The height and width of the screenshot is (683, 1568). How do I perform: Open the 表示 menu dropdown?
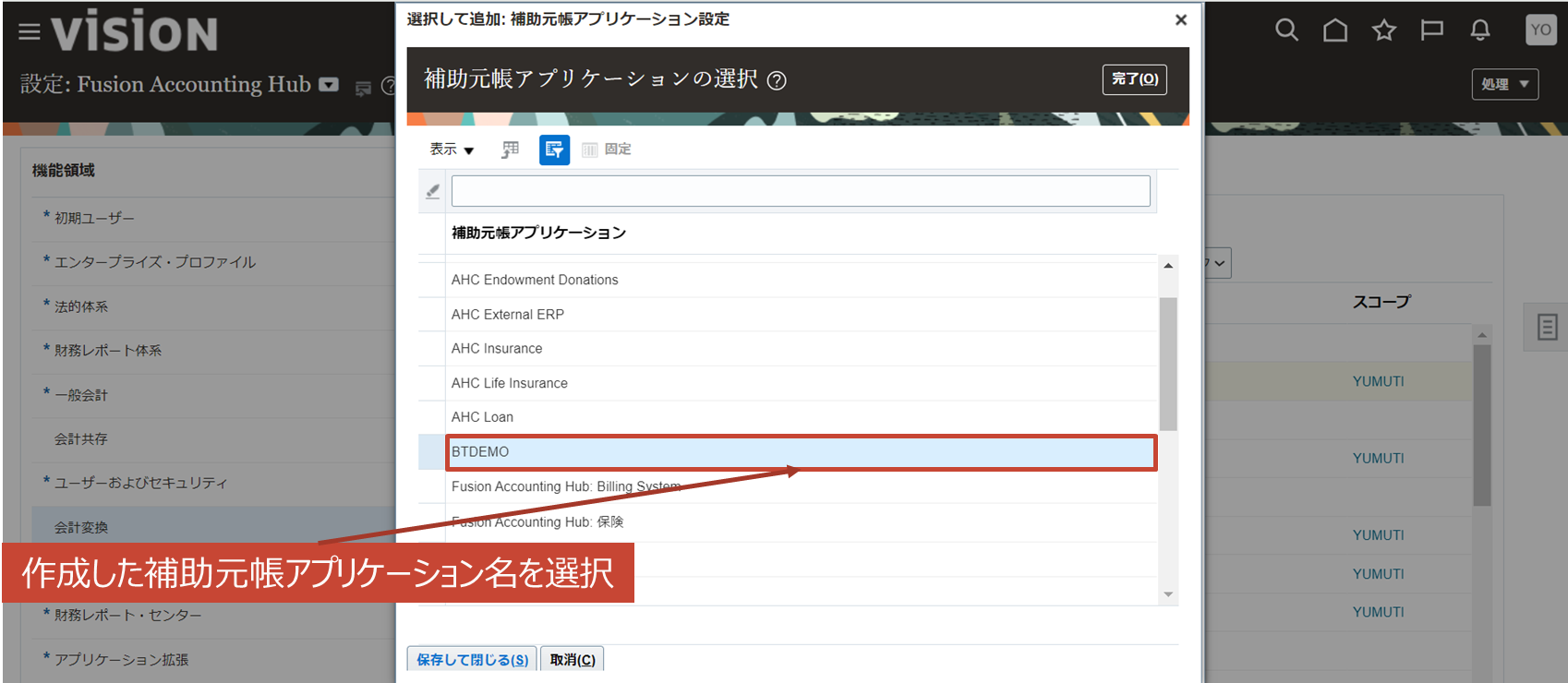tap(452, 150)
